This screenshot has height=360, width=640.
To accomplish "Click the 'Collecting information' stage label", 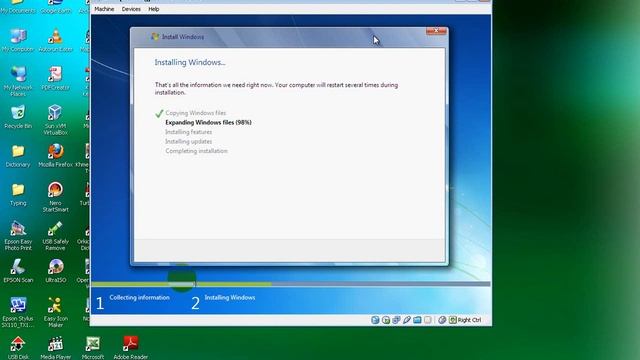I will pyautogui.click(x=140, y=298).
